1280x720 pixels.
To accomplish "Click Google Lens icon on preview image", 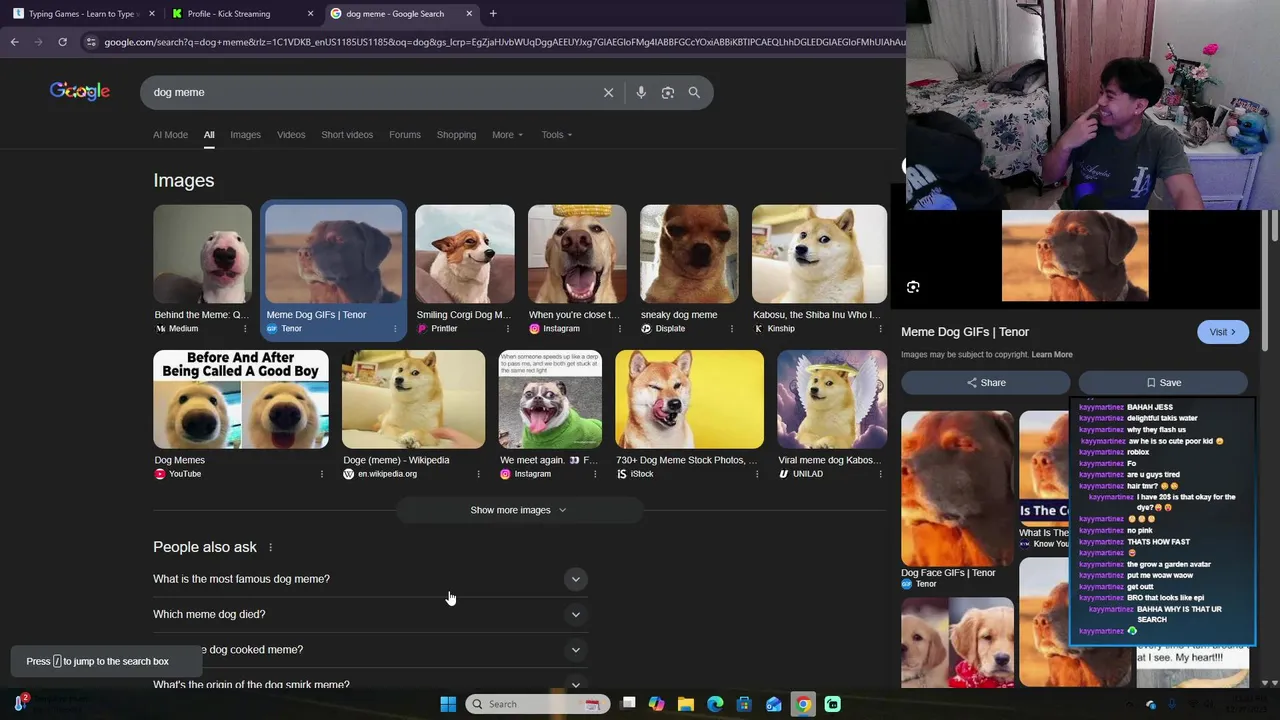I will [x=913, y=287].
